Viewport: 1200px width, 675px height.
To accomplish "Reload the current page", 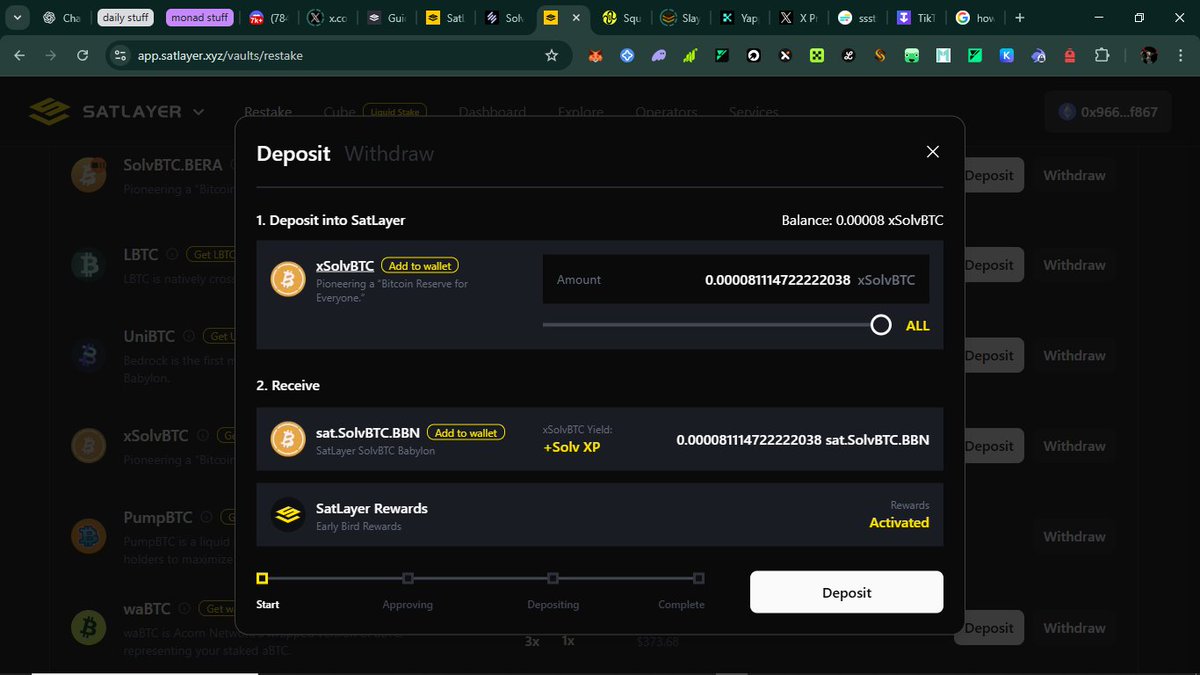I will pyautogui.click(x=81, y=56).
